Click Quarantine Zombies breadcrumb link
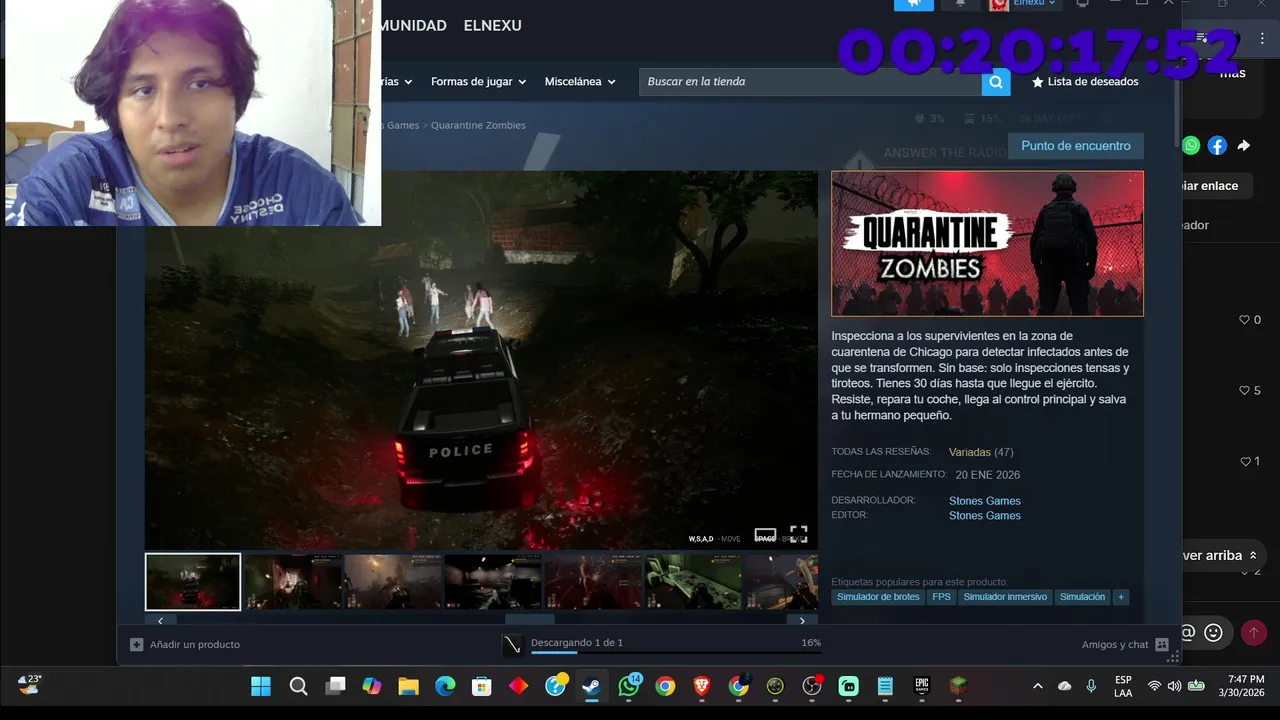The image size is (1280, 720). pos(478,125)
